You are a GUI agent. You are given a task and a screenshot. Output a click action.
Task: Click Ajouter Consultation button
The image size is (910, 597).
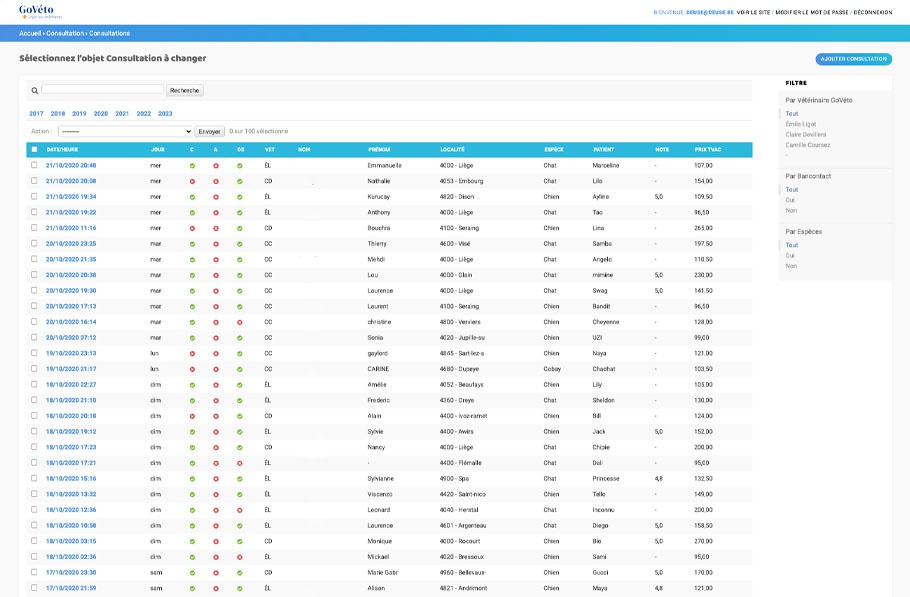click(x=854, y=59)
